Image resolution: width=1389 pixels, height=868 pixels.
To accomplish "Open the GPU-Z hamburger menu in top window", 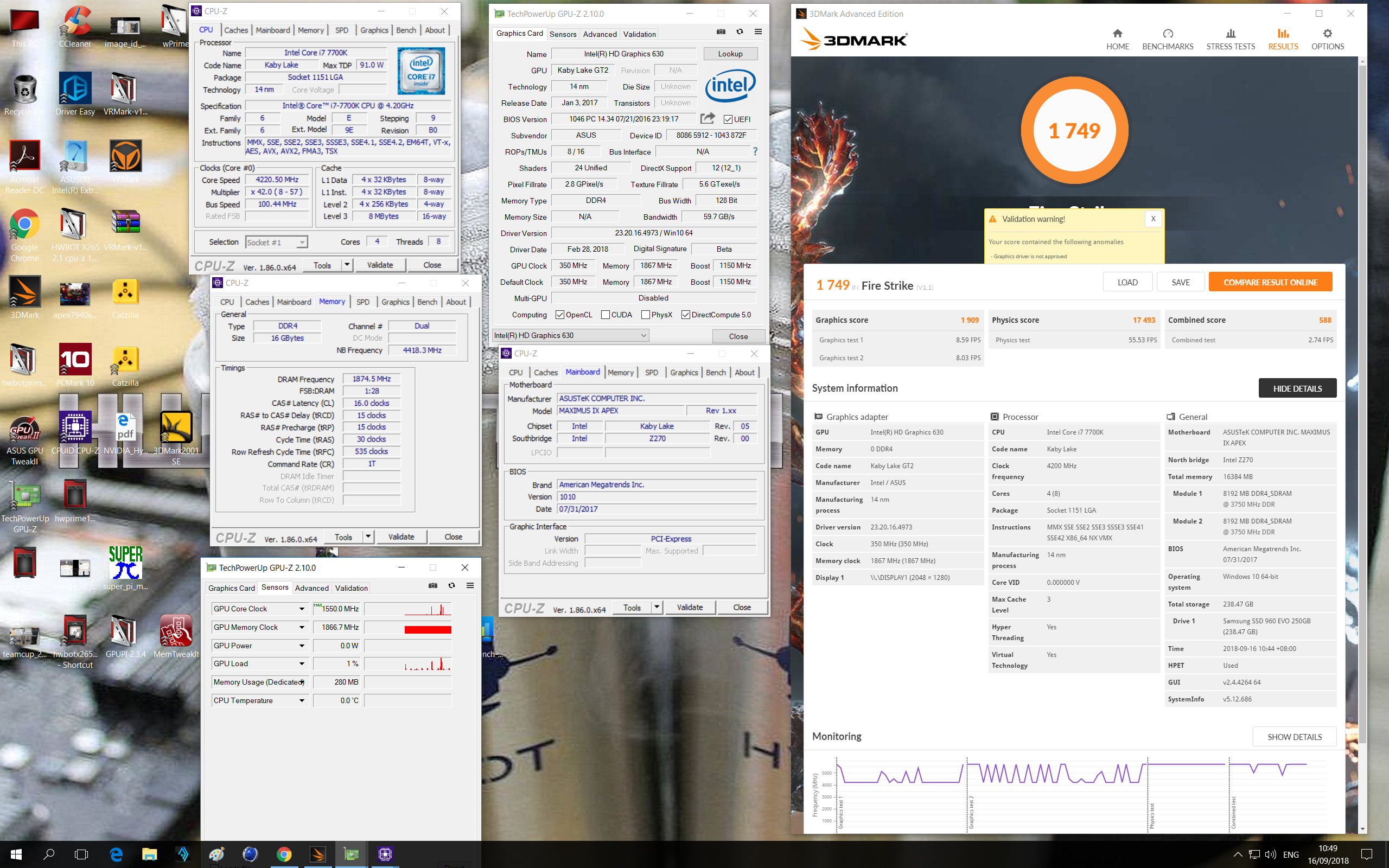I will [758, 31].
